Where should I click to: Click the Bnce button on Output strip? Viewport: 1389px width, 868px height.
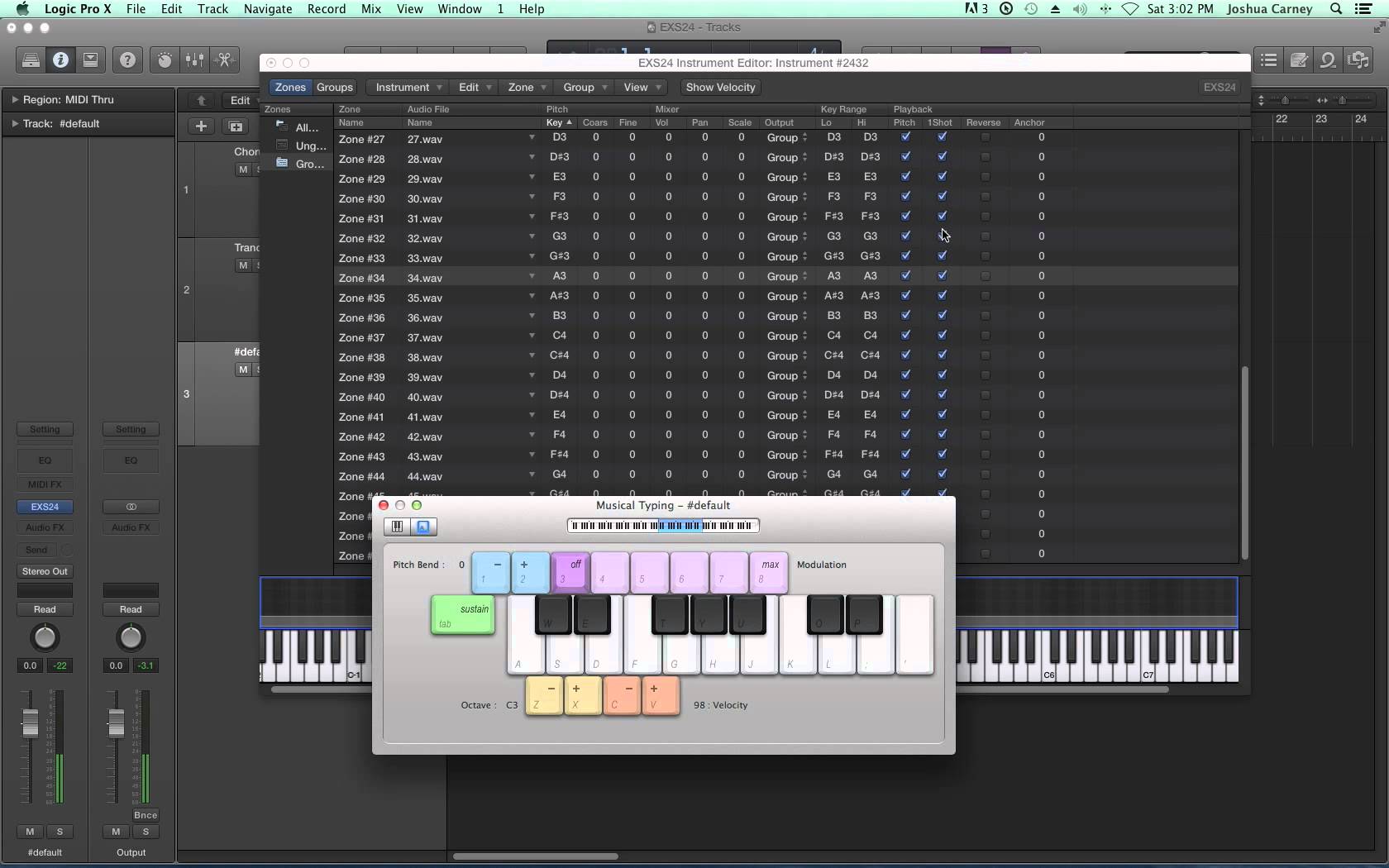point(146,815)
